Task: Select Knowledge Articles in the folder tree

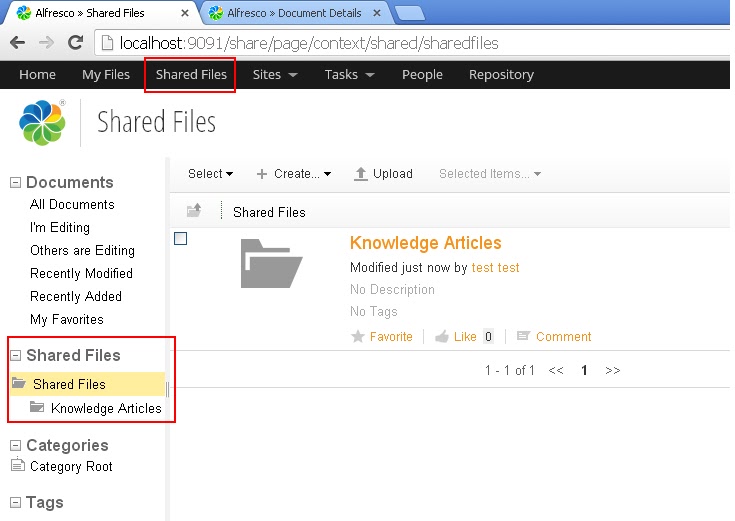Action: 106,408
